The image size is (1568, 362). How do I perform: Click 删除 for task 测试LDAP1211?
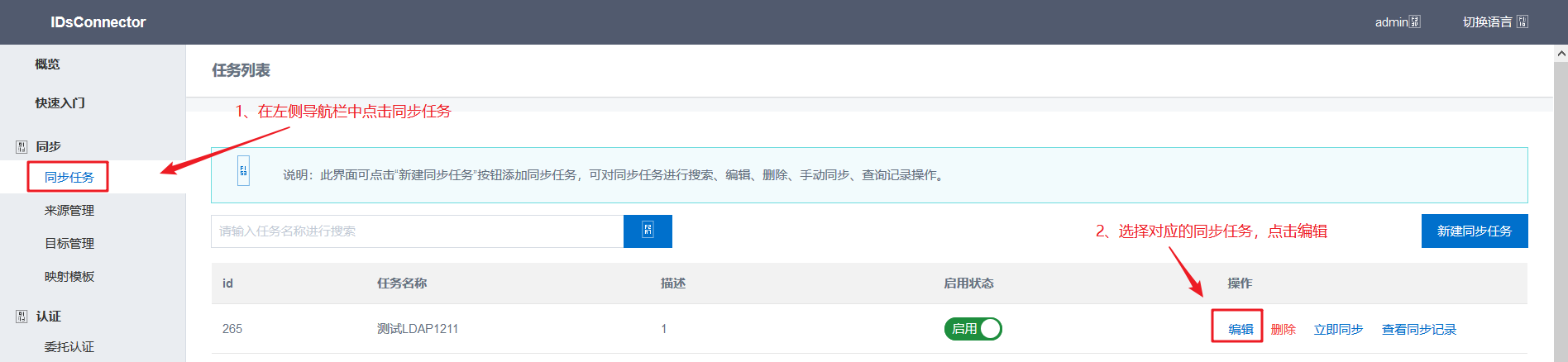(1284, 329)
